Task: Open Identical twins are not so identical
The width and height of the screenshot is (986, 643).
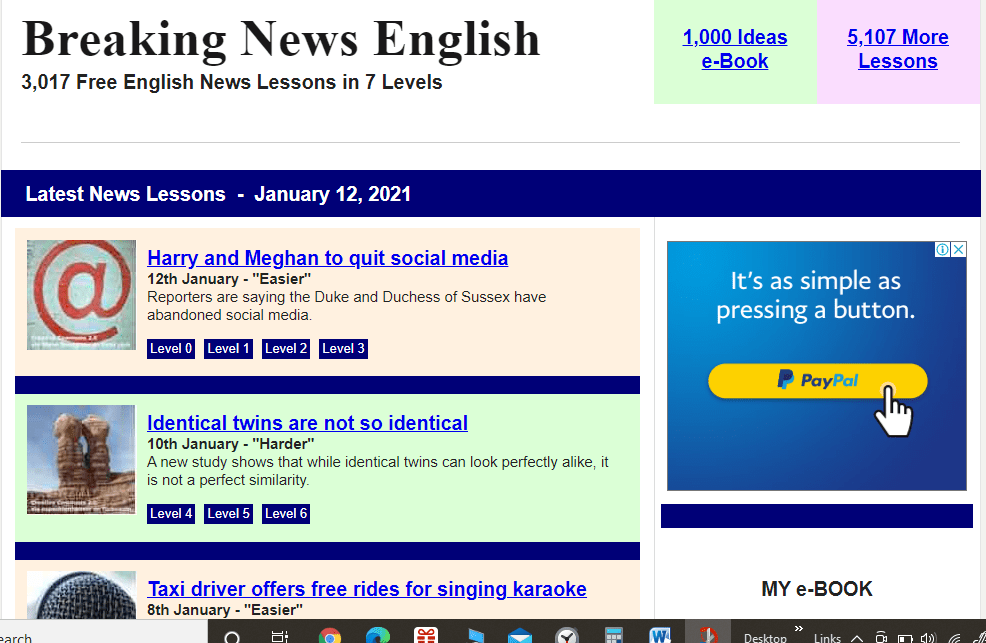Action: [307, 423]
